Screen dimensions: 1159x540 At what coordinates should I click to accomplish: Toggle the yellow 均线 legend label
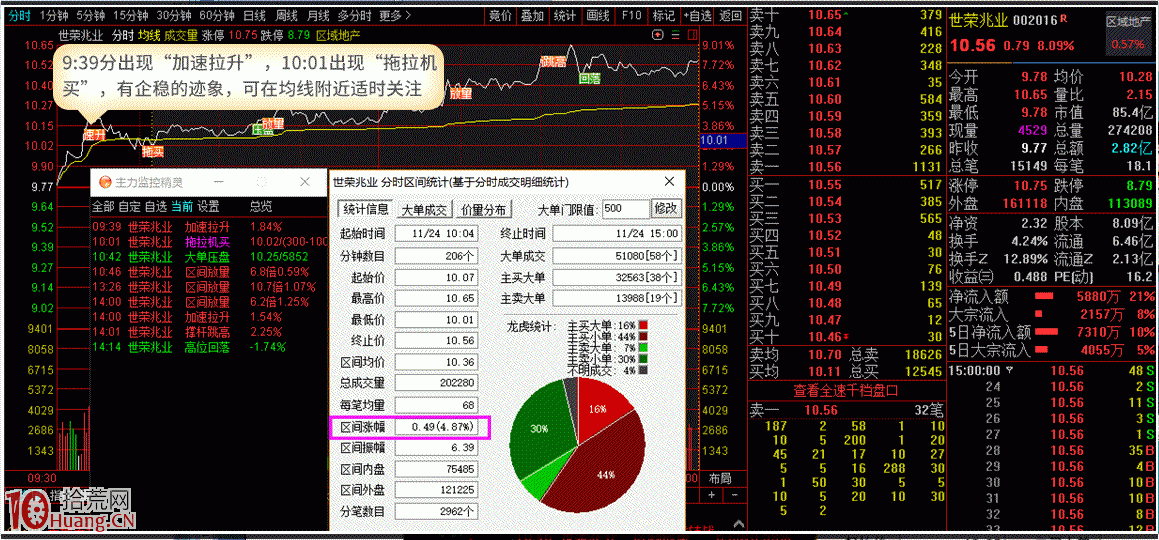click(149, 35)
